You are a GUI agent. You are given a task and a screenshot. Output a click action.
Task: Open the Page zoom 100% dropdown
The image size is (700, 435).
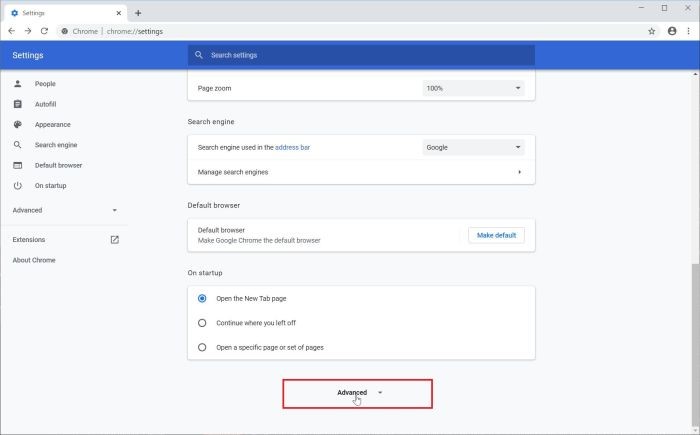473,88
